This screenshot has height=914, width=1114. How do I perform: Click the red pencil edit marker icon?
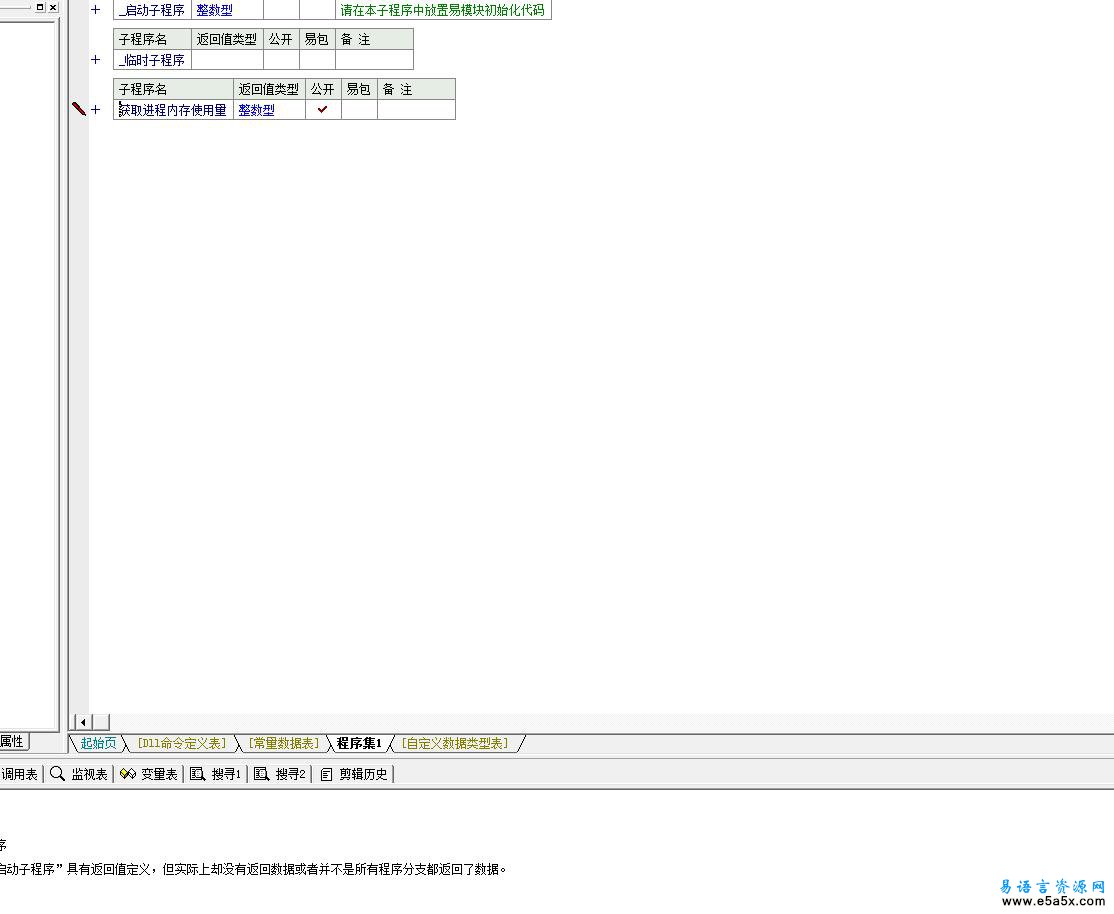point(79,109)
